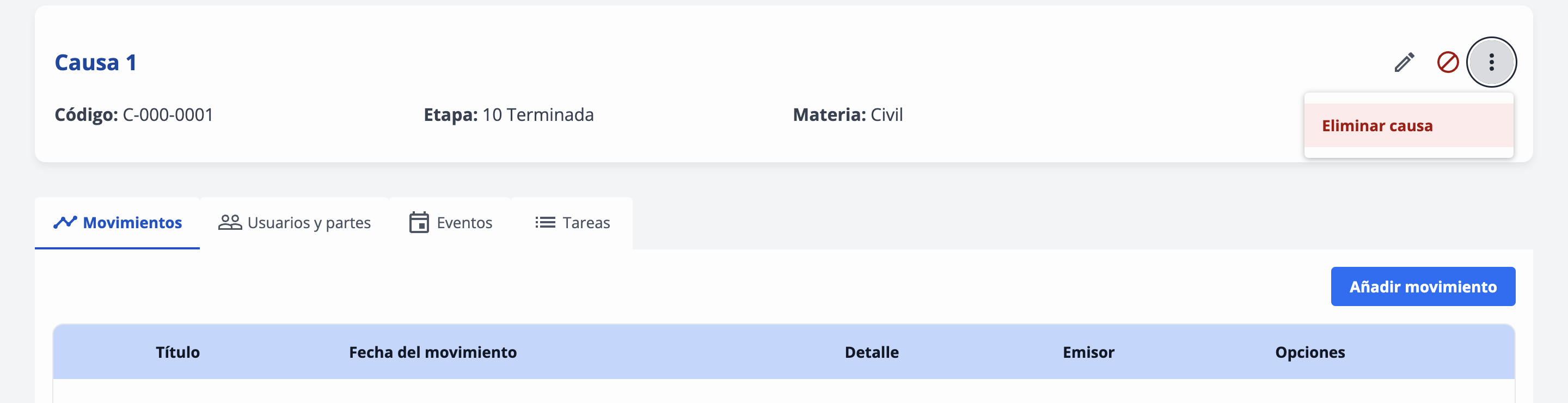Click the Emisor column header
This screenshot has height=403, width=1568.
click(x=1088, y=352)
